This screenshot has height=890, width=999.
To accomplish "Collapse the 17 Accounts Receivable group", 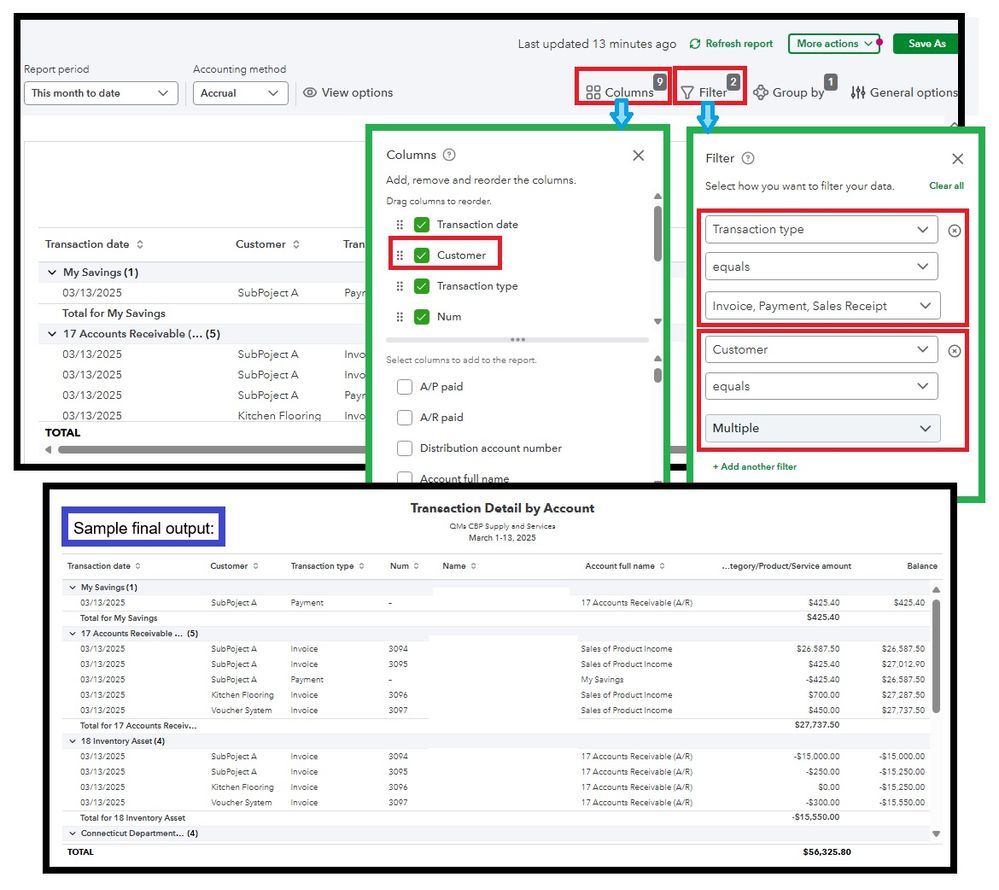I will click(x=52, y=333).
